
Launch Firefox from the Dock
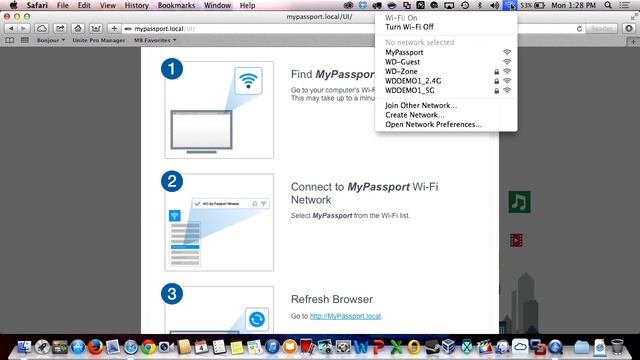(96, 347)
